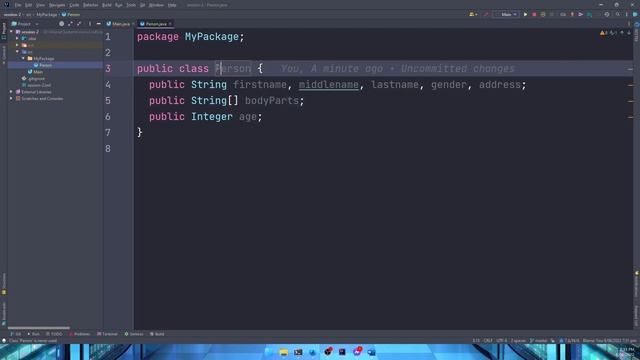
Task: Click the Windows Start button on taskbar
Action: point(269,352)
